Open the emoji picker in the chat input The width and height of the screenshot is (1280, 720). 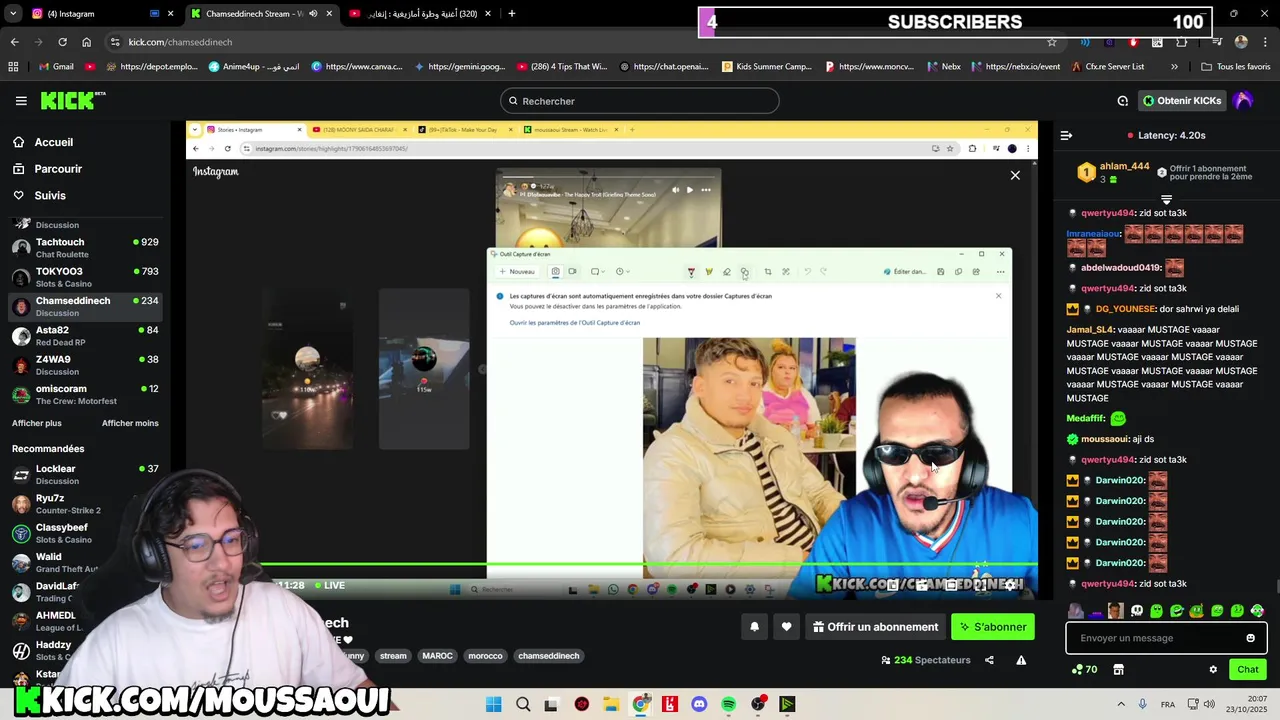coord(1250,638)
